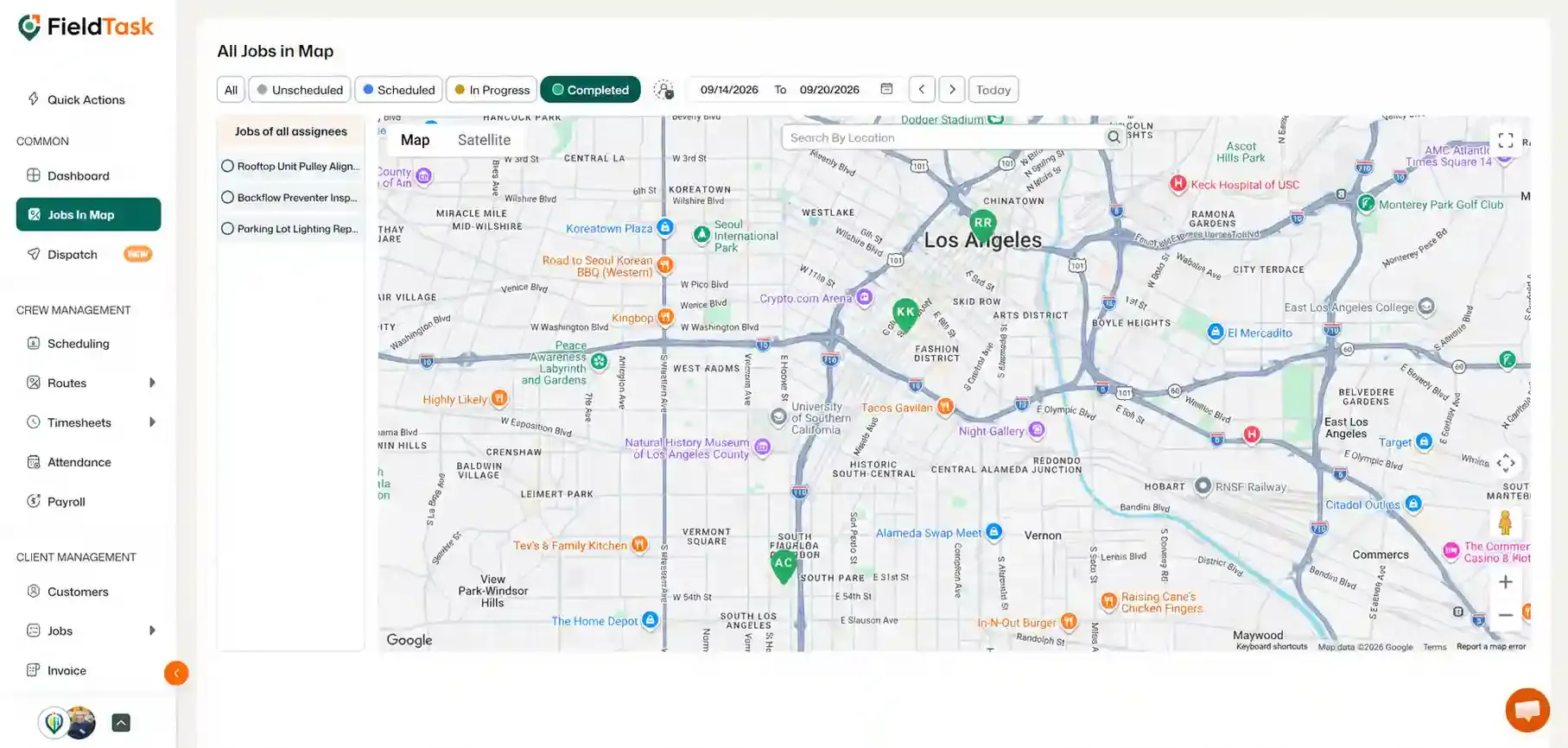Open Keyboard shortcuts map link
This screenshot has height=748, width=1568.
[x=1272, y=646]
